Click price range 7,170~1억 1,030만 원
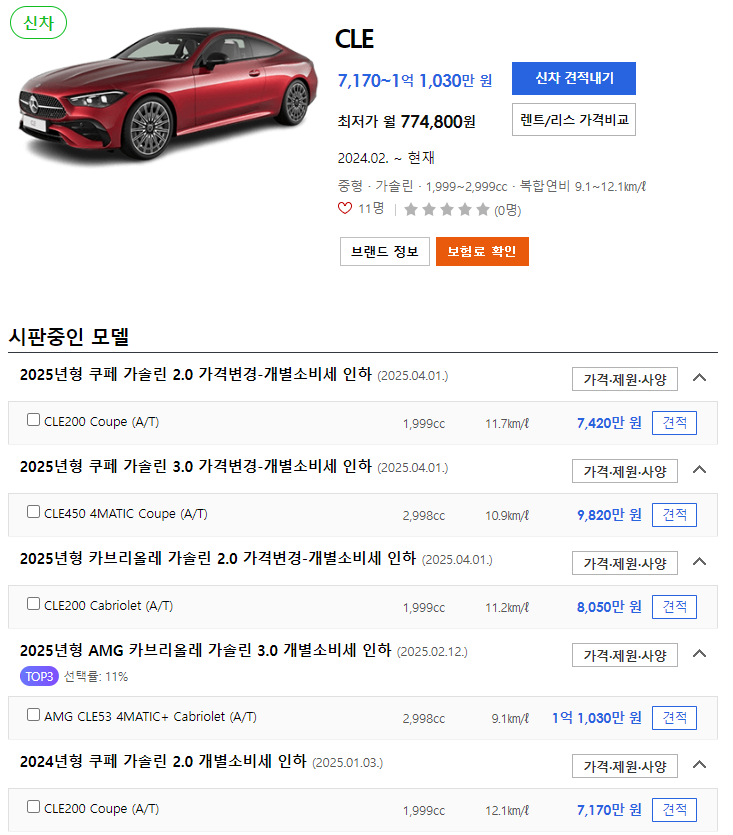733x835 pixels. (415, 80)
